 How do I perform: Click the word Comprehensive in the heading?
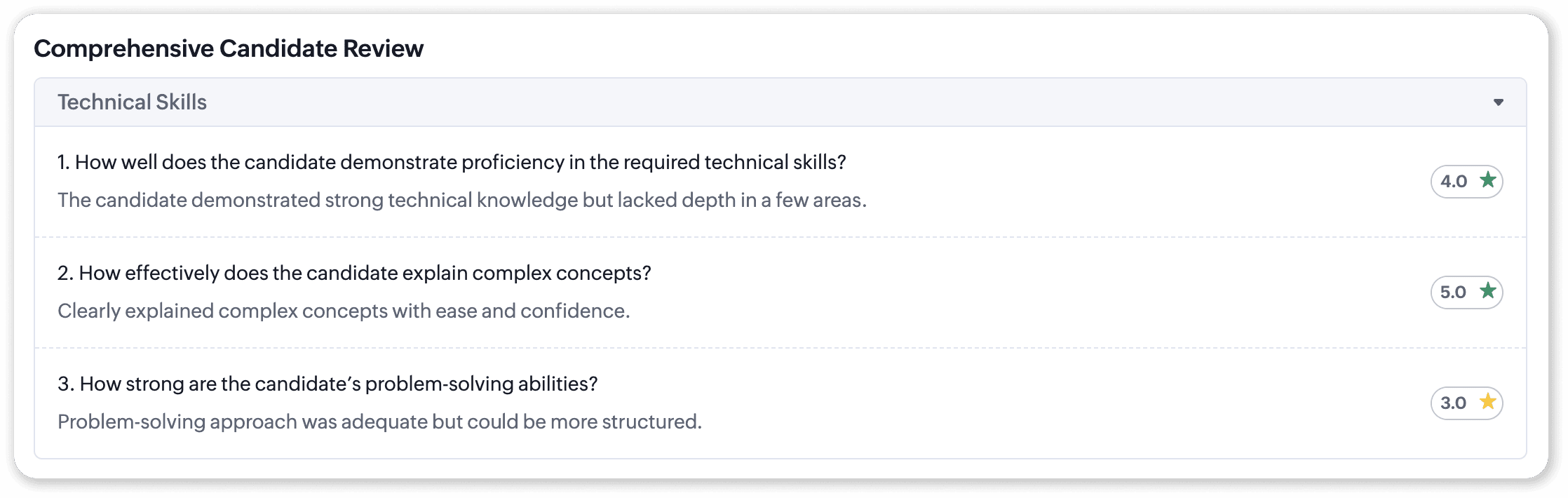123,48
